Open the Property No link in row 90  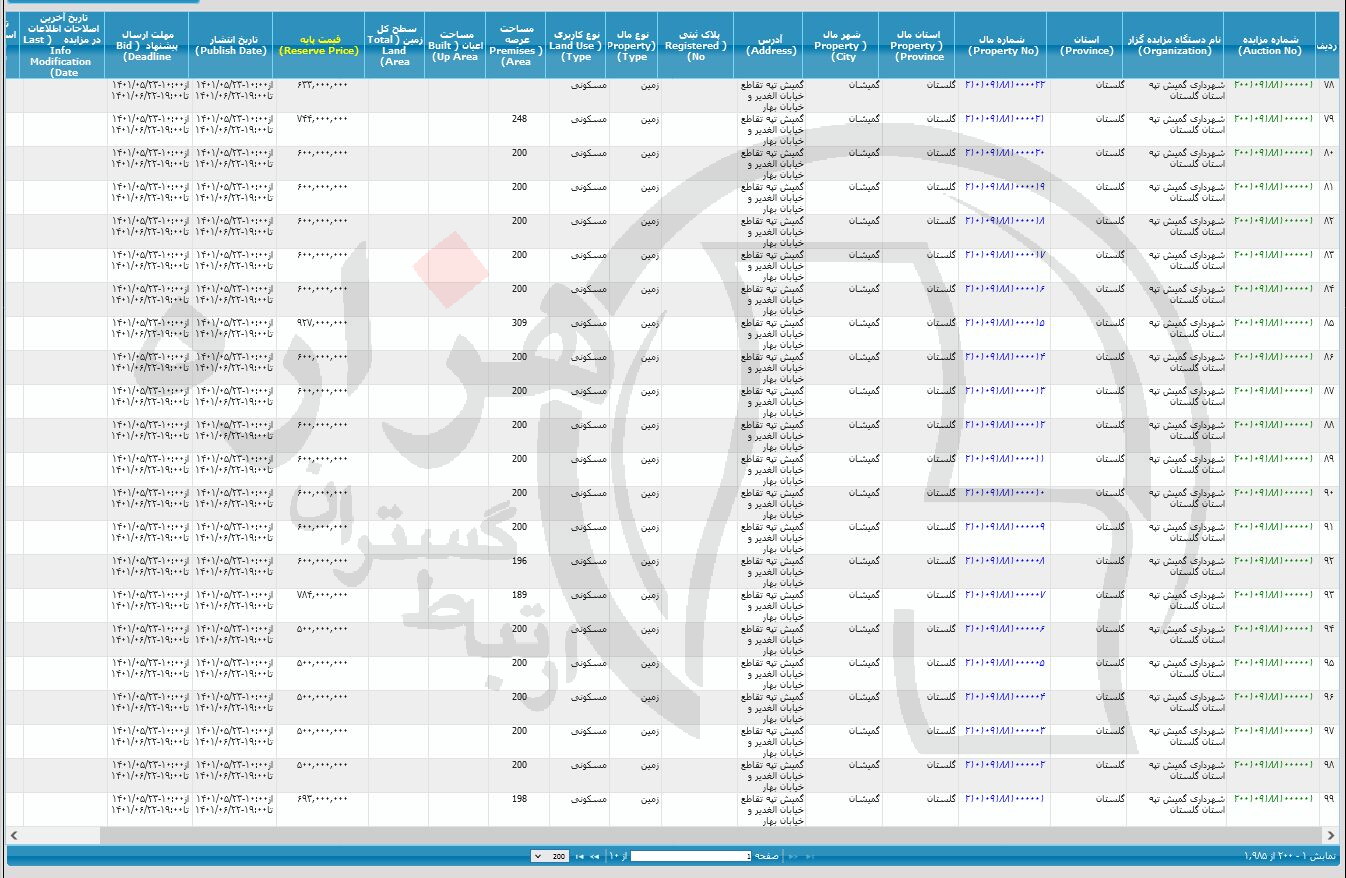coord(1005,493)
